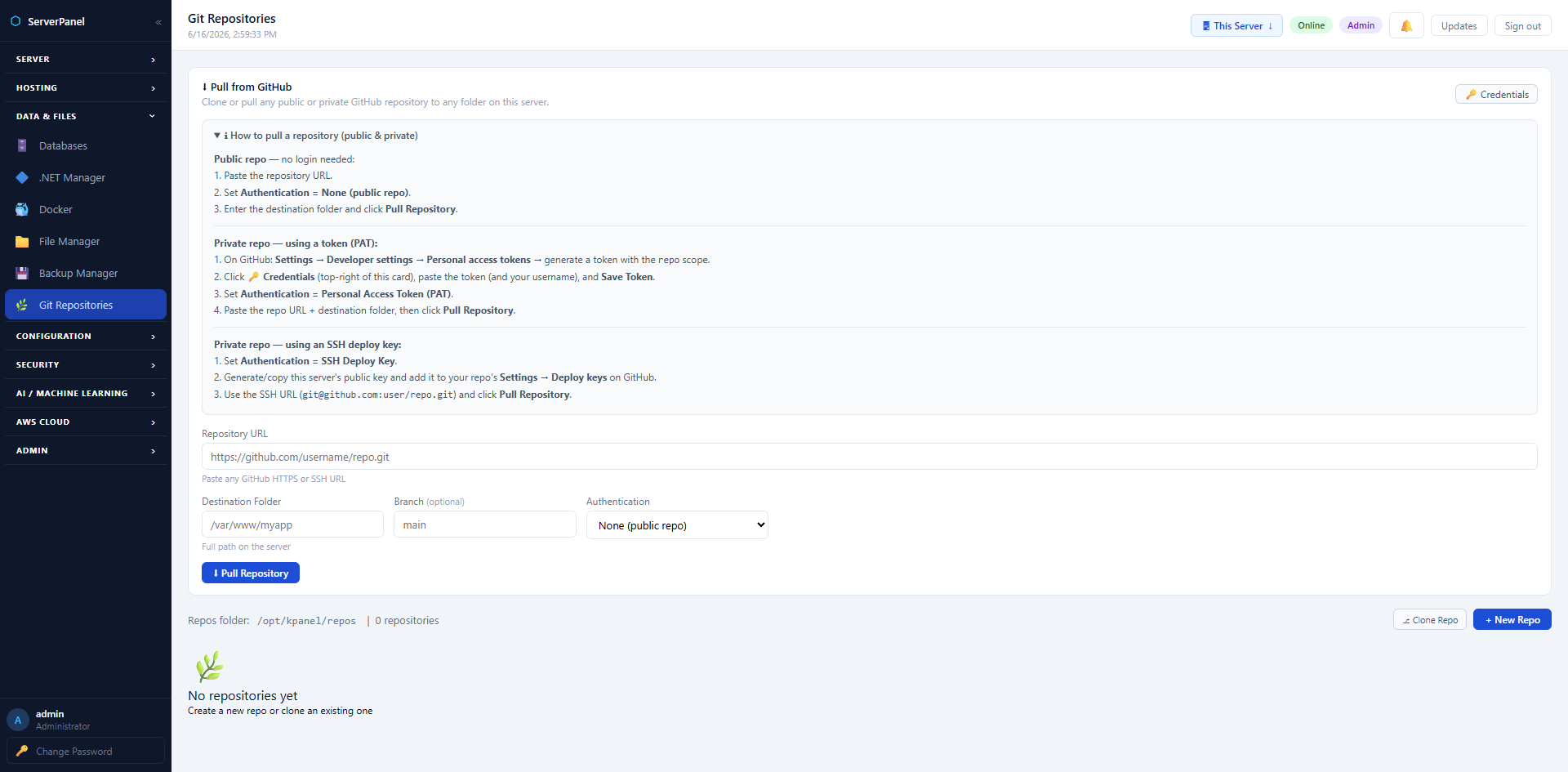The height and width of the screenshot is (772, 1568).
Task: Click the .NET Manager diamond icon
Action: click(x=22, y=177)
